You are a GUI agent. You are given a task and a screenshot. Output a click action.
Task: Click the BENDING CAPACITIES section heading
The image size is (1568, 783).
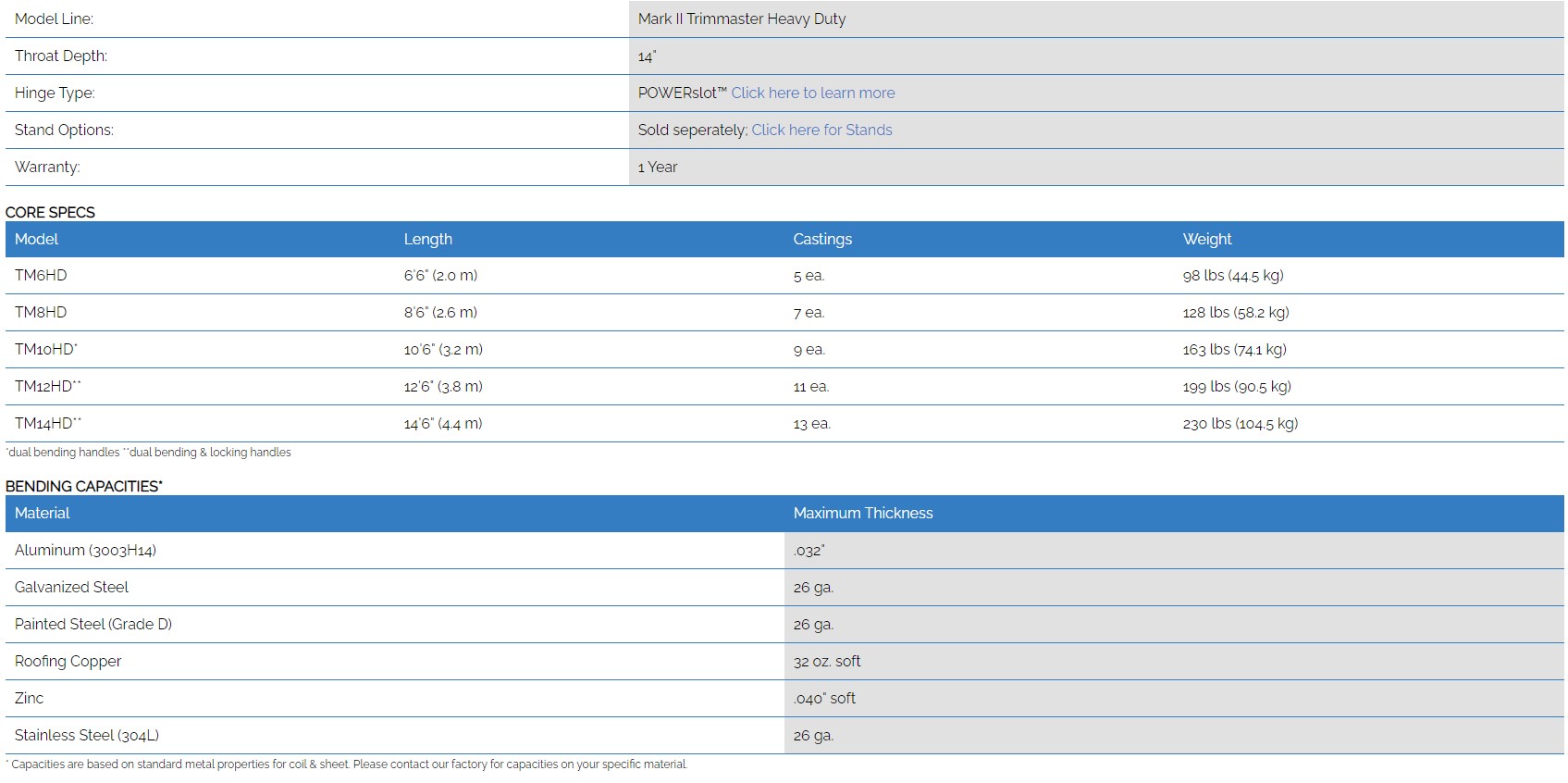[x=83, y=486]
